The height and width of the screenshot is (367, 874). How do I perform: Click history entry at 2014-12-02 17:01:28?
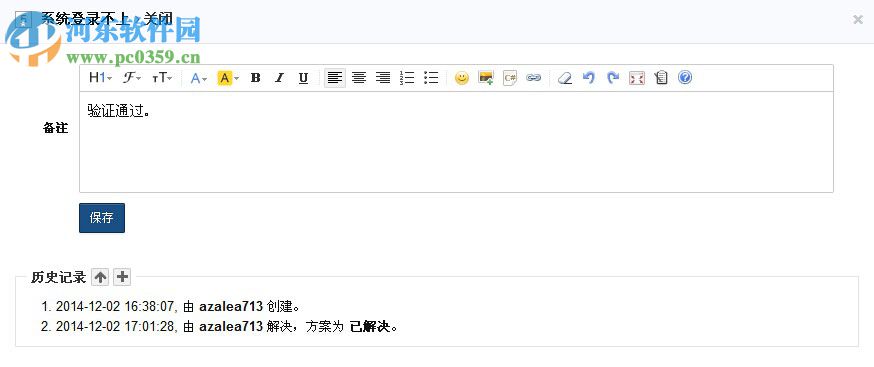pyautogui.click(x=220, y=327)
